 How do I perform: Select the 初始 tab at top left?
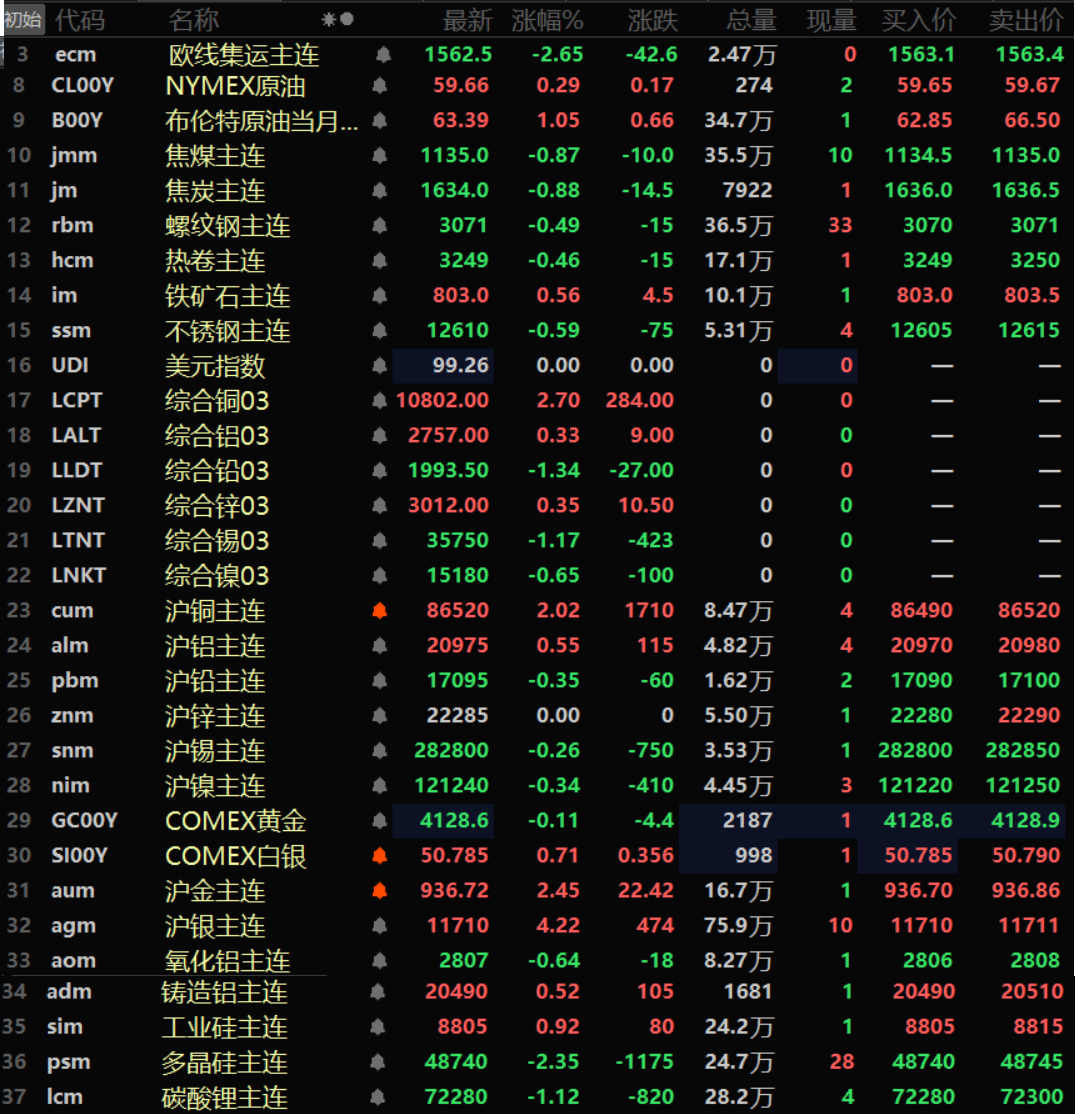pyautogui.click(x=23, y=19)
